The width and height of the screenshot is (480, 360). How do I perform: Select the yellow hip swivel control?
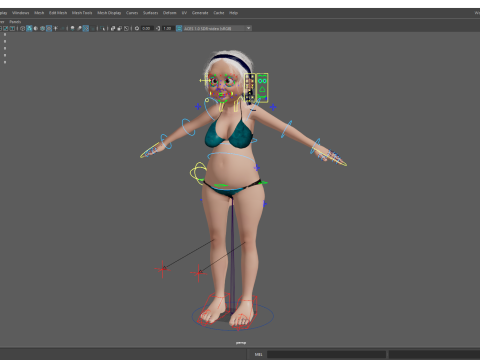(x=198, y=173)
